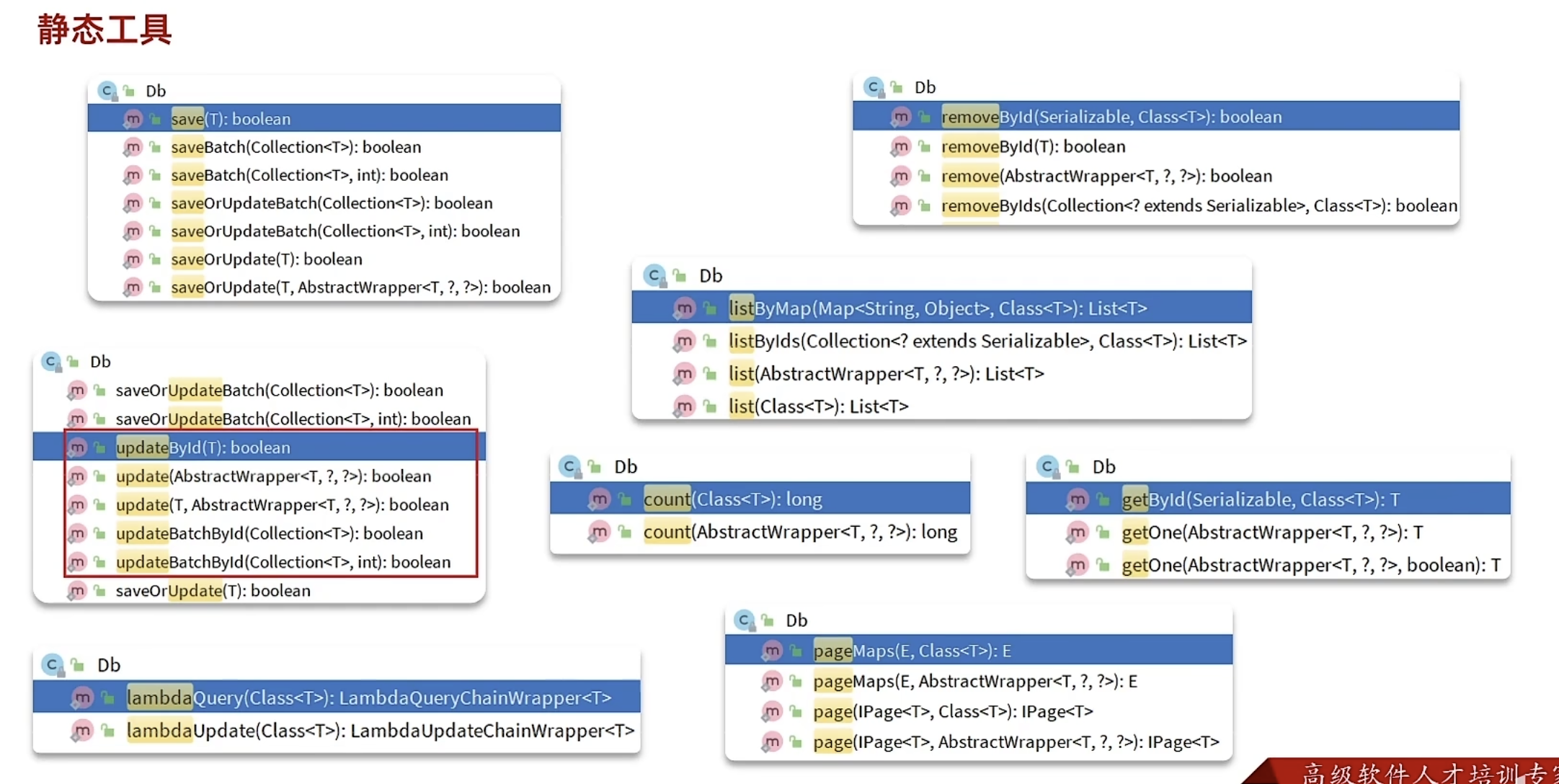Click the method icon beside count(Class<T>): long
Viewport: 1559px width, 784px height.
[599, 499]
